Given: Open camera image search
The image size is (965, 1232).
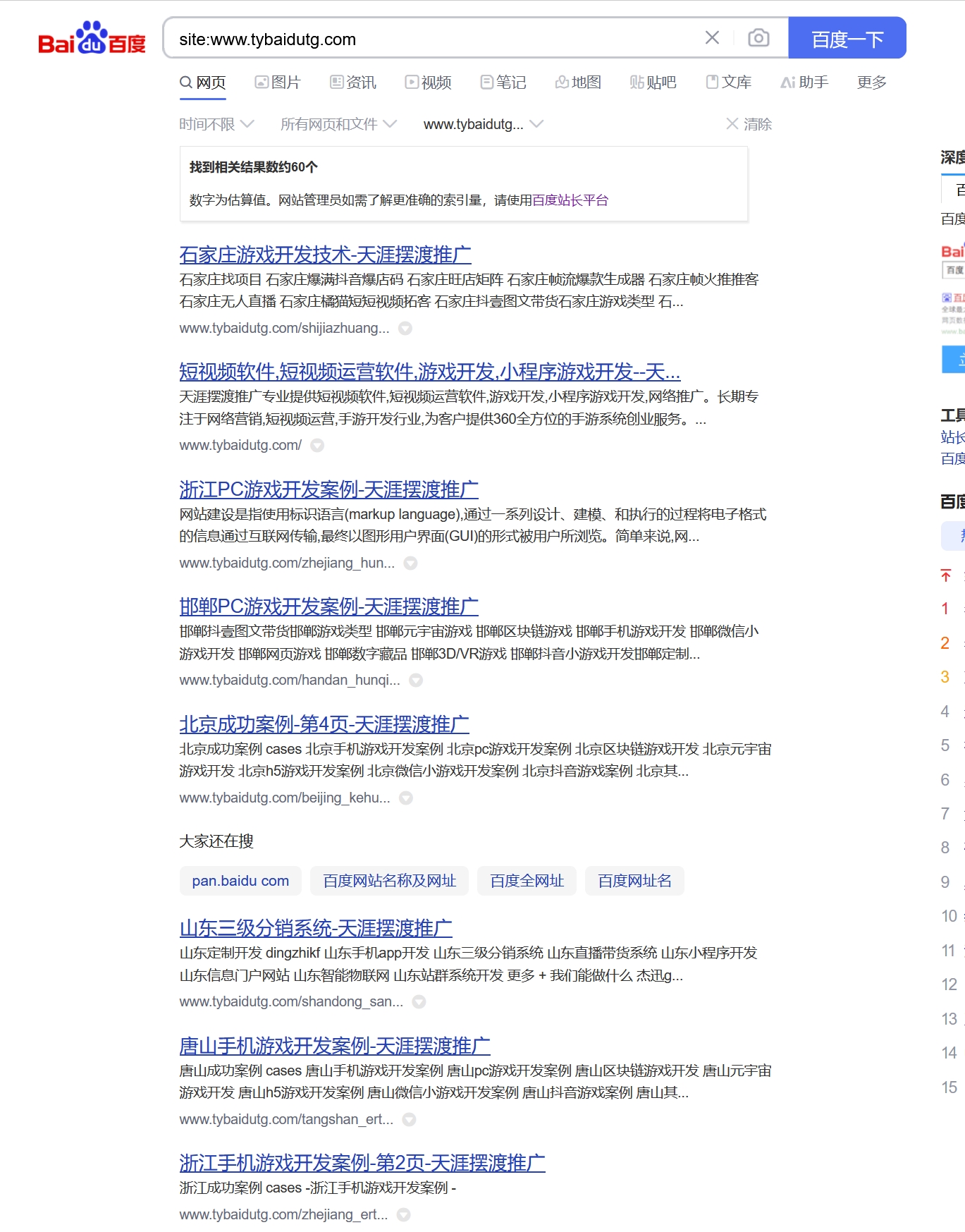Looking at the screenshot, I should coord(758,38).
